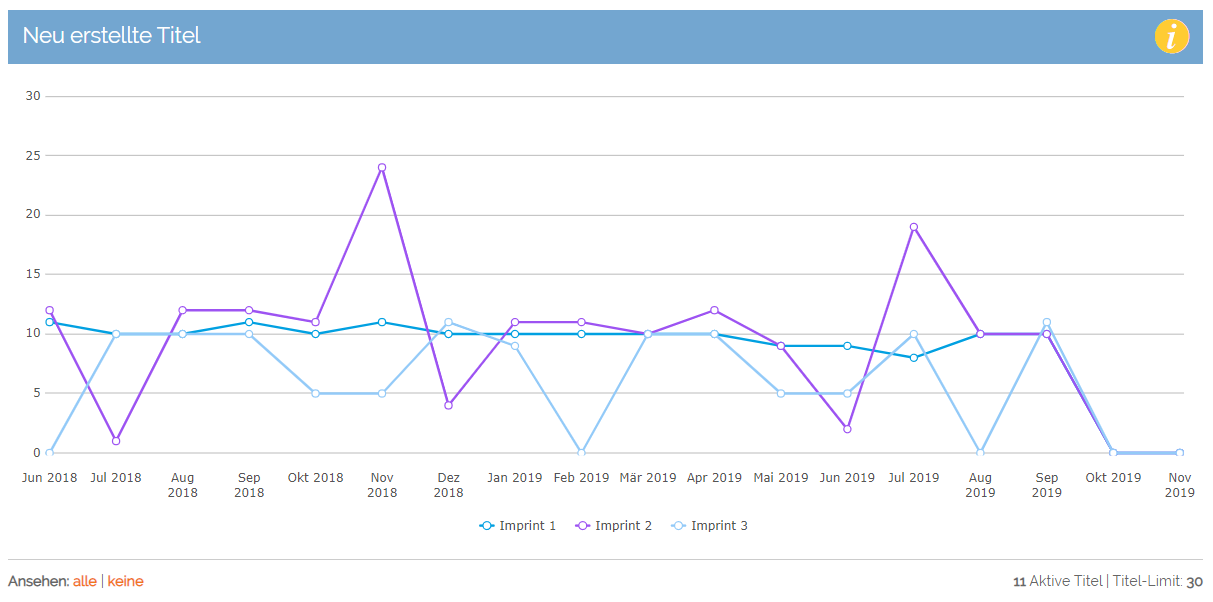Toggle Imprint 2 series in legend
Viewport: 1213px width, 602px height.
click(614, 525)
